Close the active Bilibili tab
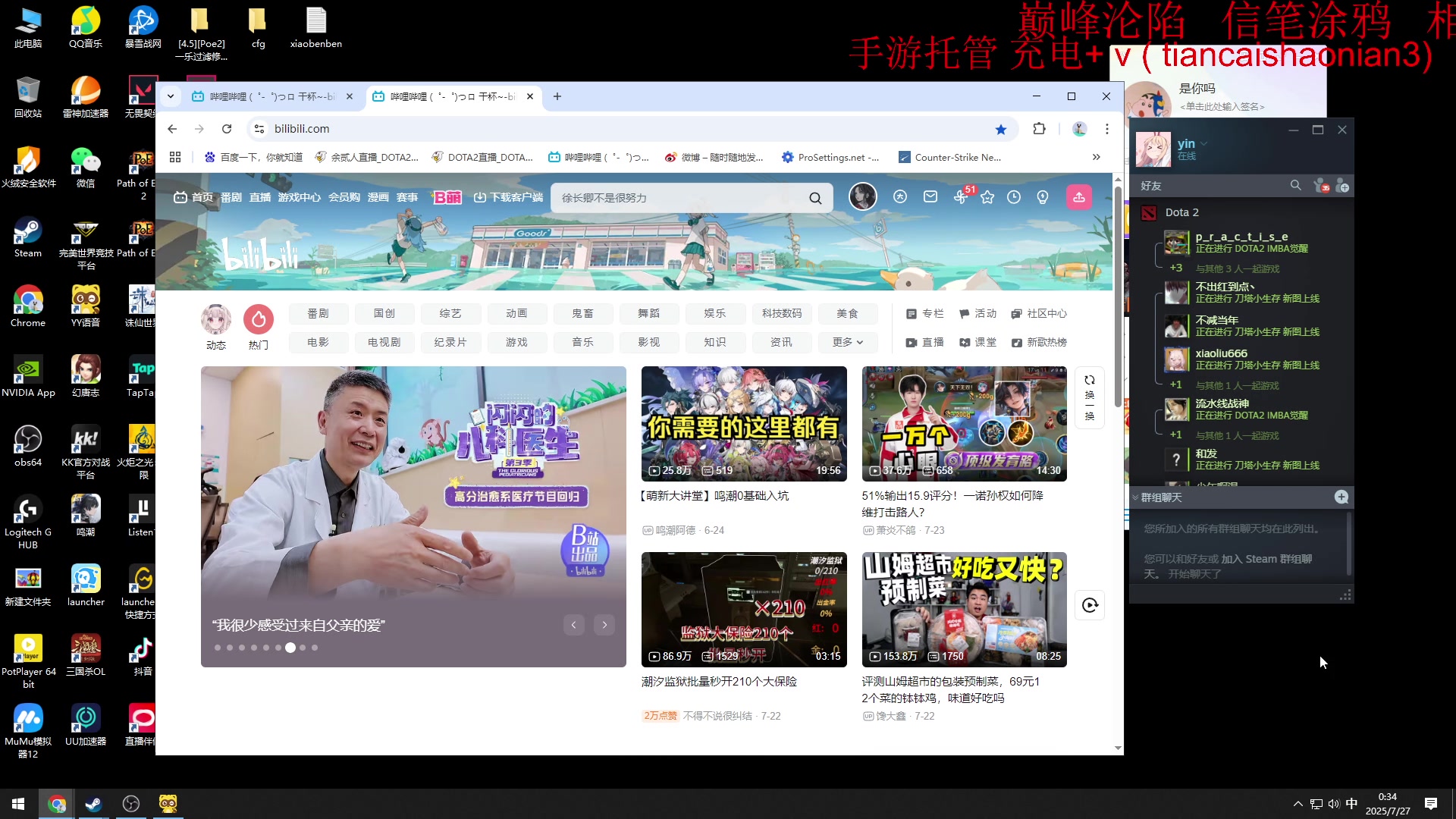 pyautogui.click(x=530, y=96)
